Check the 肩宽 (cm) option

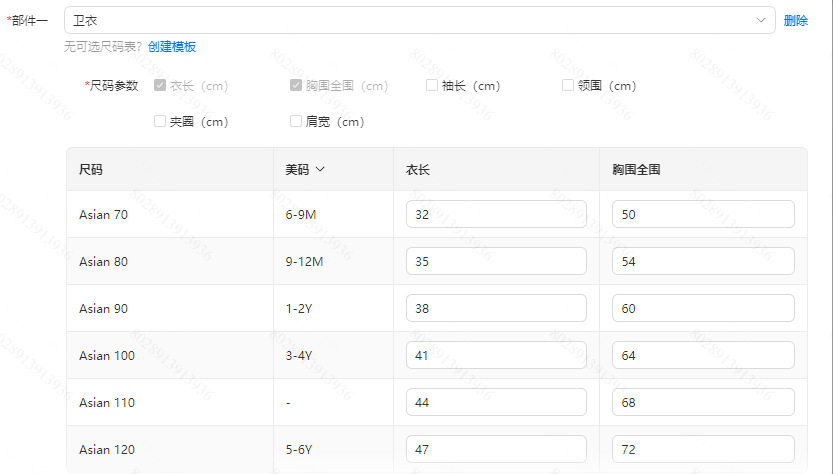pos(296,121)
